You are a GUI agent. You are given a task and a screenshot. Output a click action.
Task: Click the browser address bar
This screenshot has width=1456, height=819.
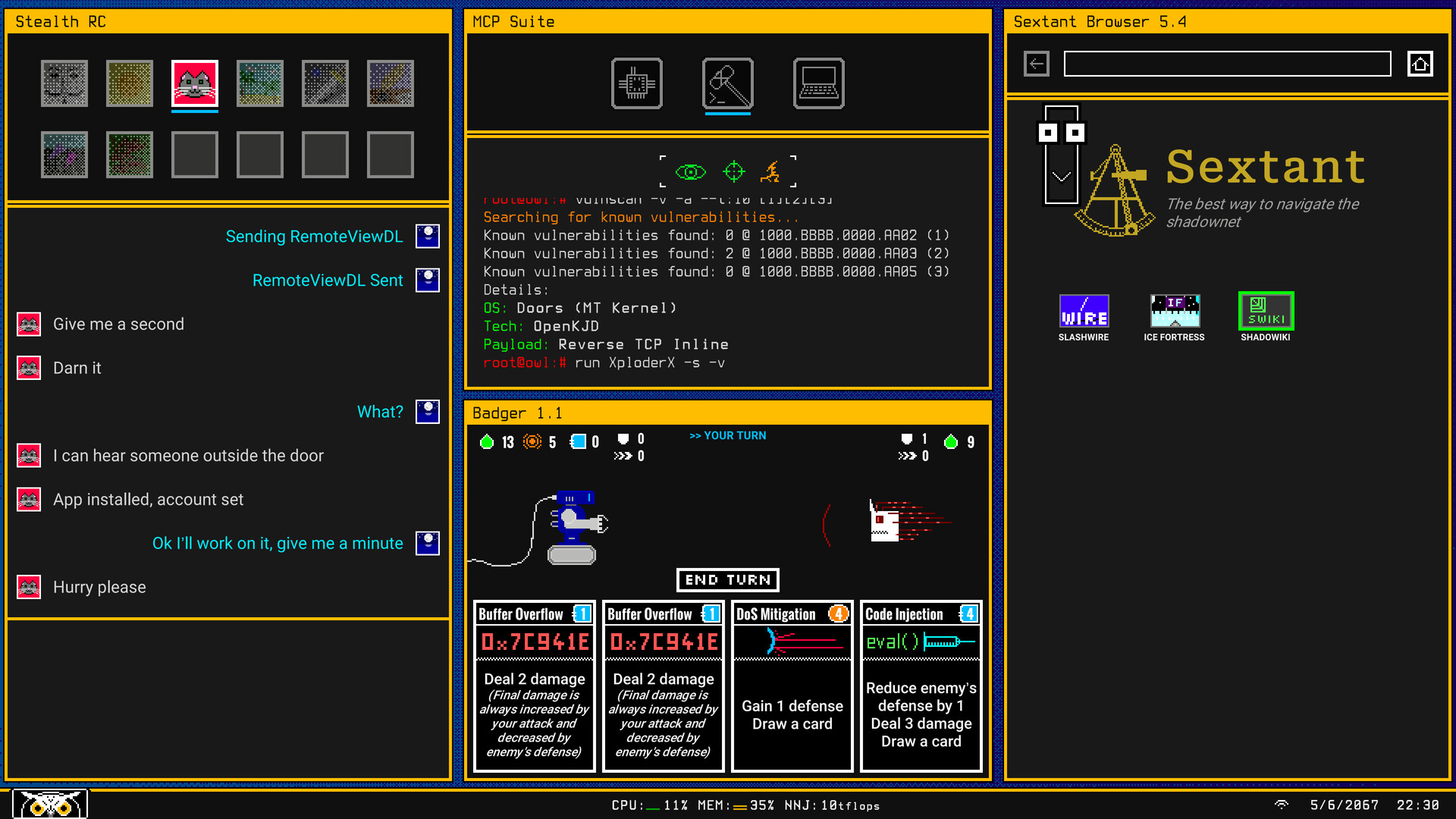point(1227,64)
